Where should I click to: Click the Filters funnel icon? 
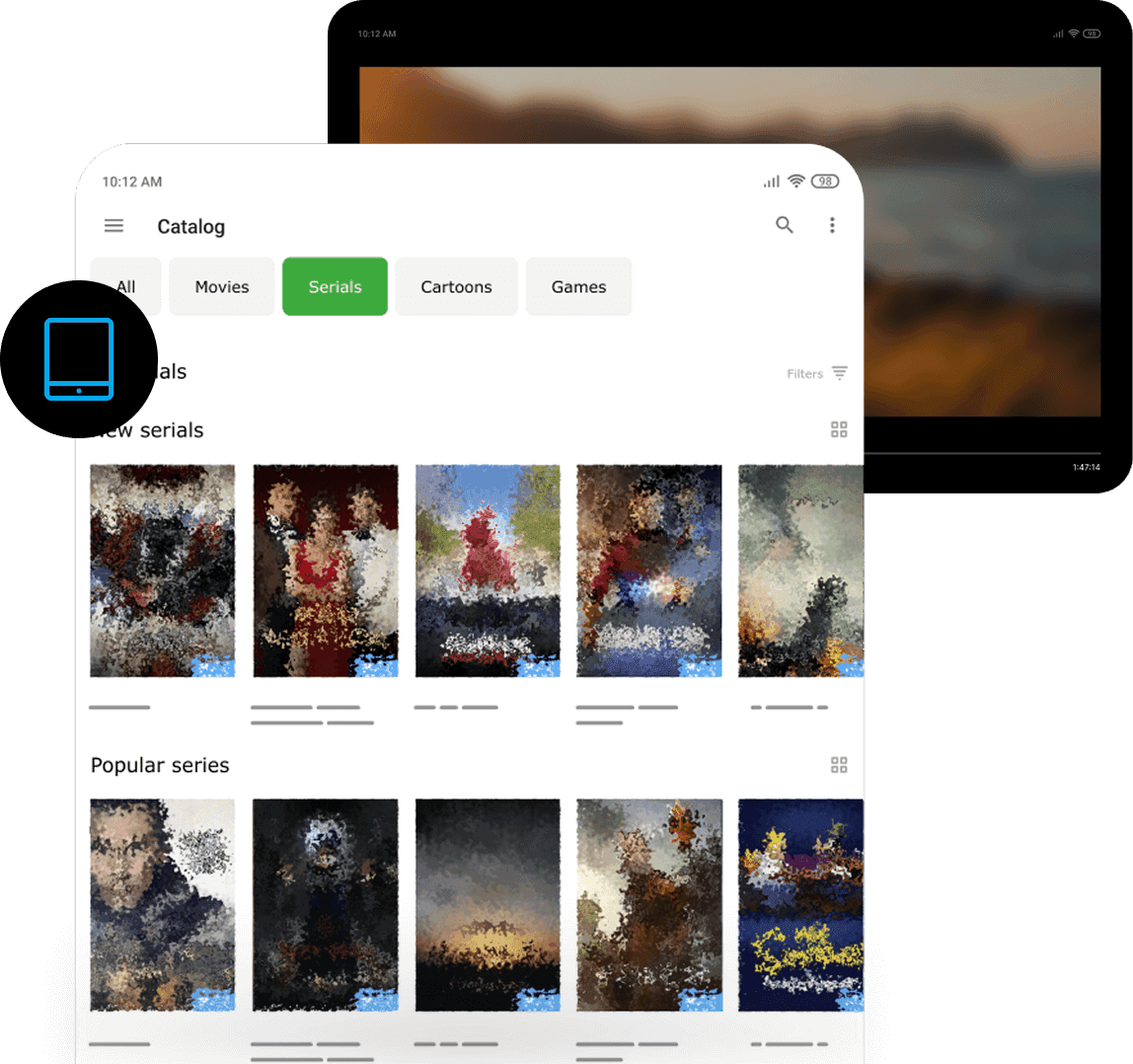coord(840,373)
